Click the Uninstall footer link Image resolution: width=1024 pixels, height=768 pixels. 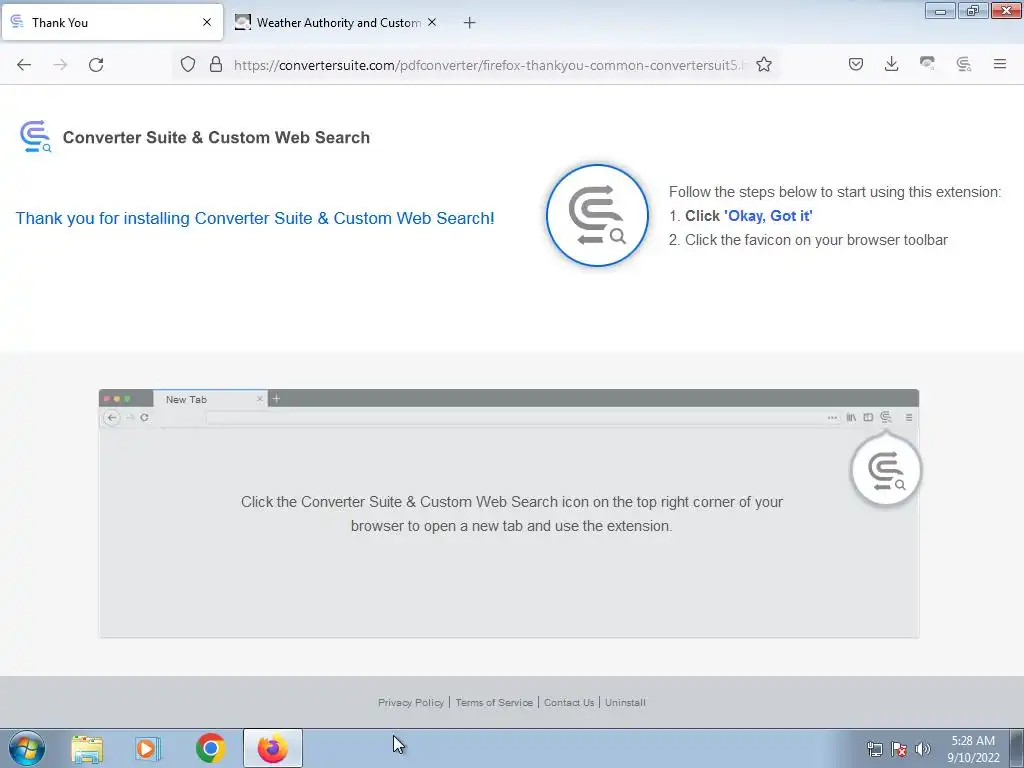625,703
